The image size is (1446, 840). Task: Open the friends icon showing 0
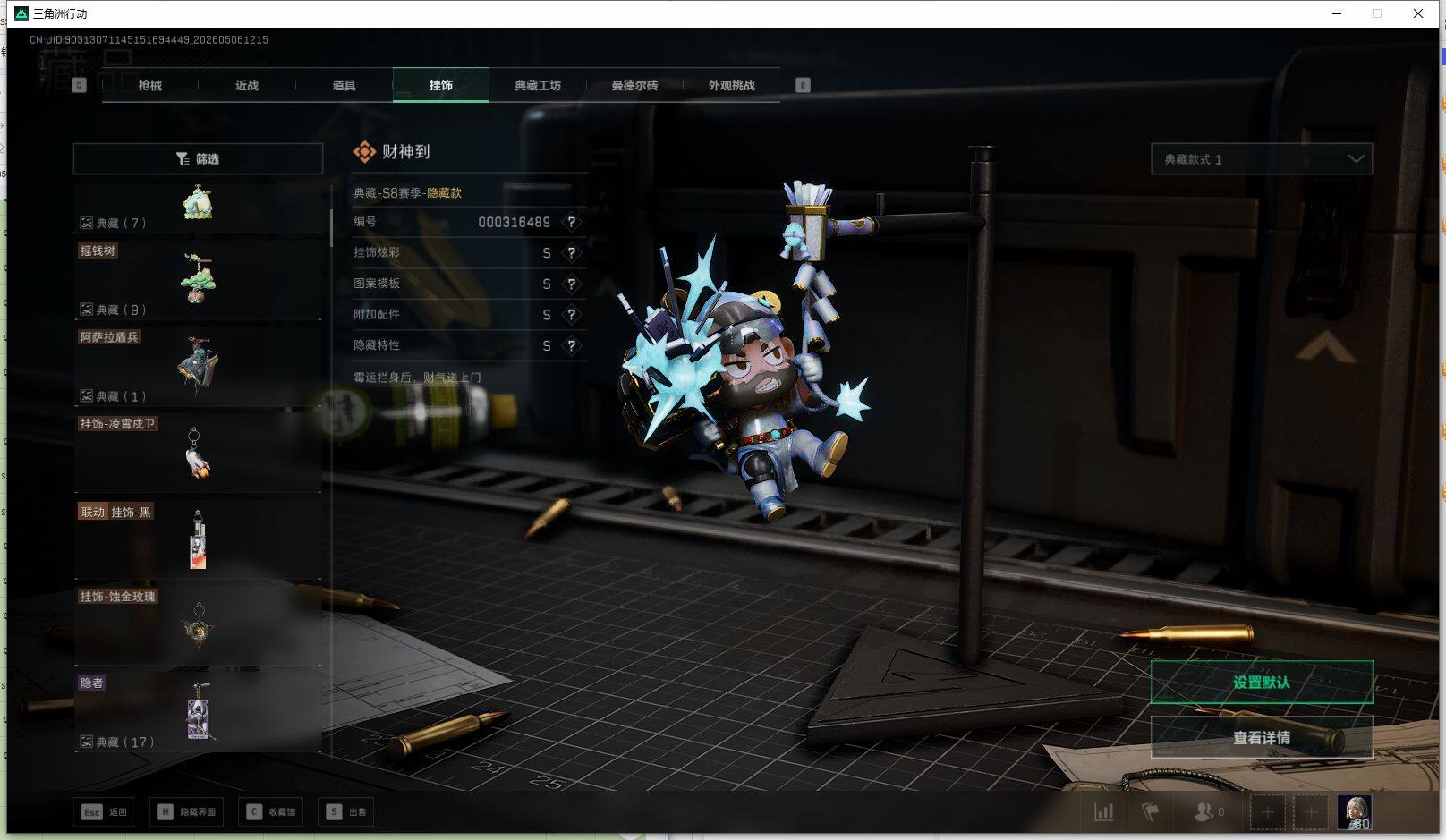1209,812
